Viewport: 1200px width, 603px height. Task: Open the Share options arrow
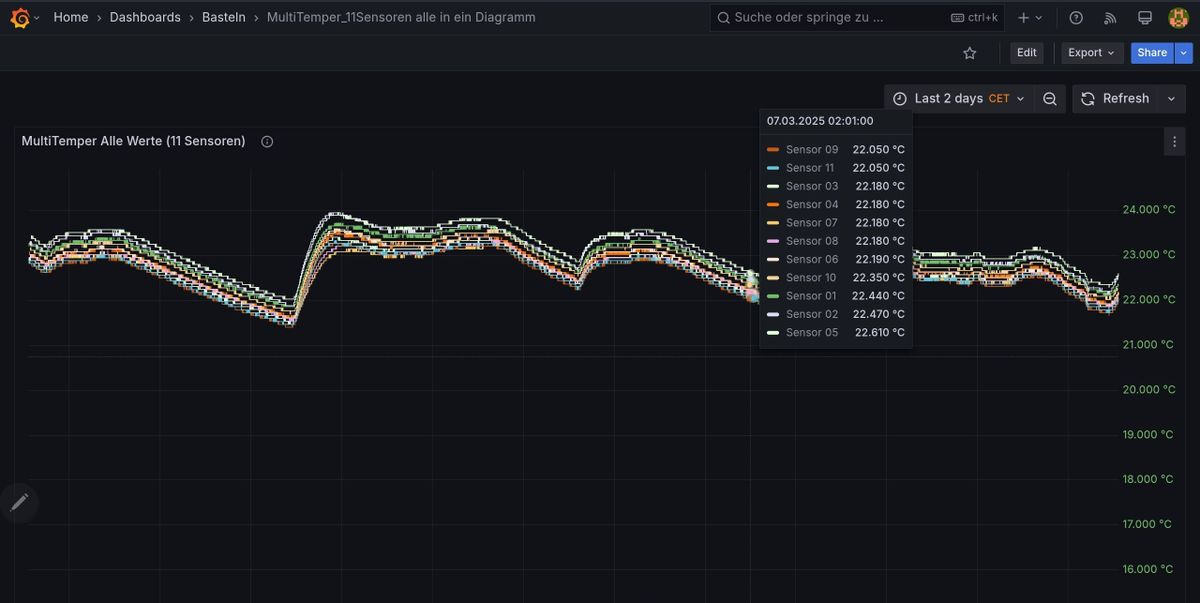tap(1184, 53)
